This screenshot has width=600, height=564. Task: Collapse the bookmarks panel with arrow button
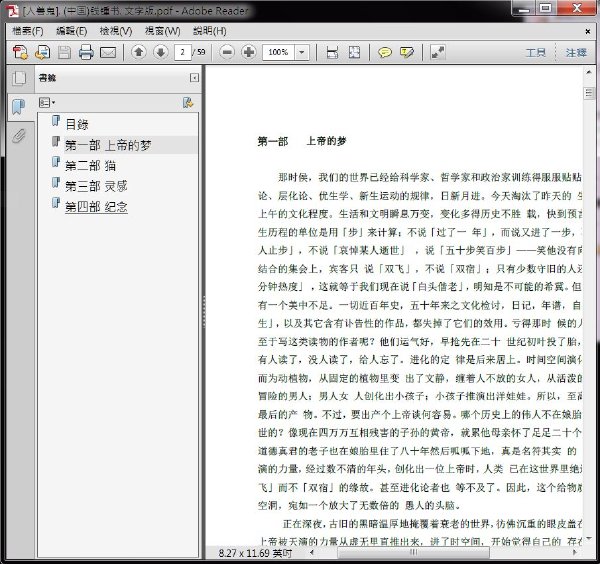pyautogui.click(x=194, y=78)
